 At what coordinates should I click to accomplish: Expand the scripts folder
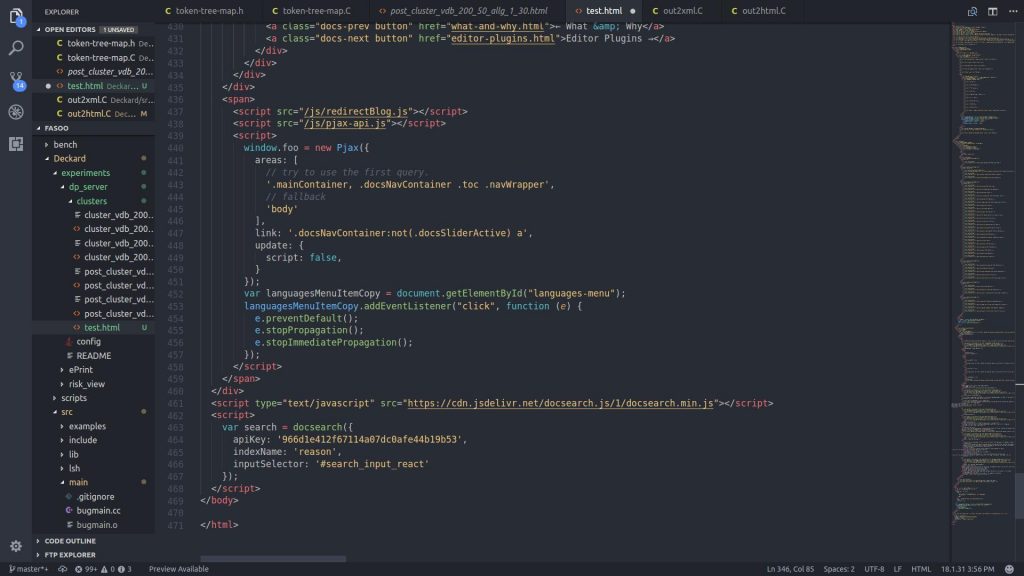coord(55,398)
